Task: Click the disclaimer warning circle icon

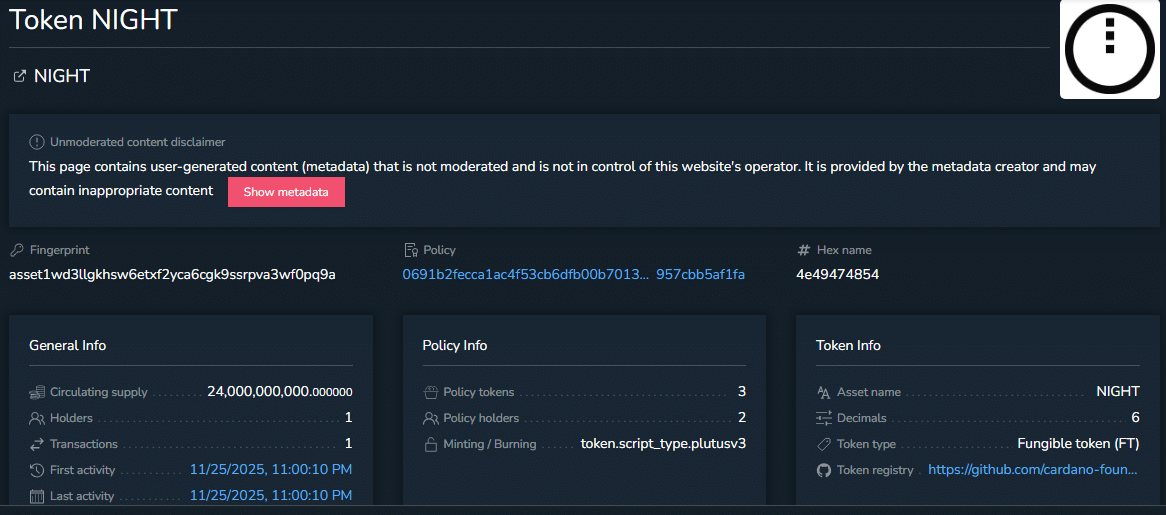Action: click(x=37, y=142)
